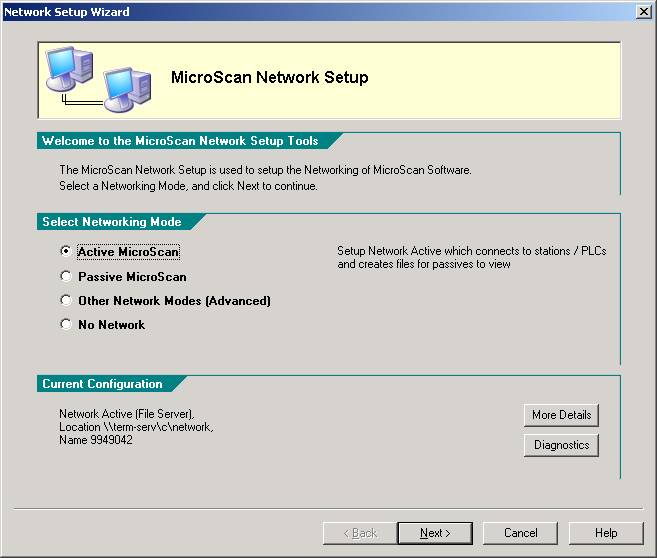Viewport: 657px width, 558px height.
Task: Click the disabled Back button
Action: (360, 533)
